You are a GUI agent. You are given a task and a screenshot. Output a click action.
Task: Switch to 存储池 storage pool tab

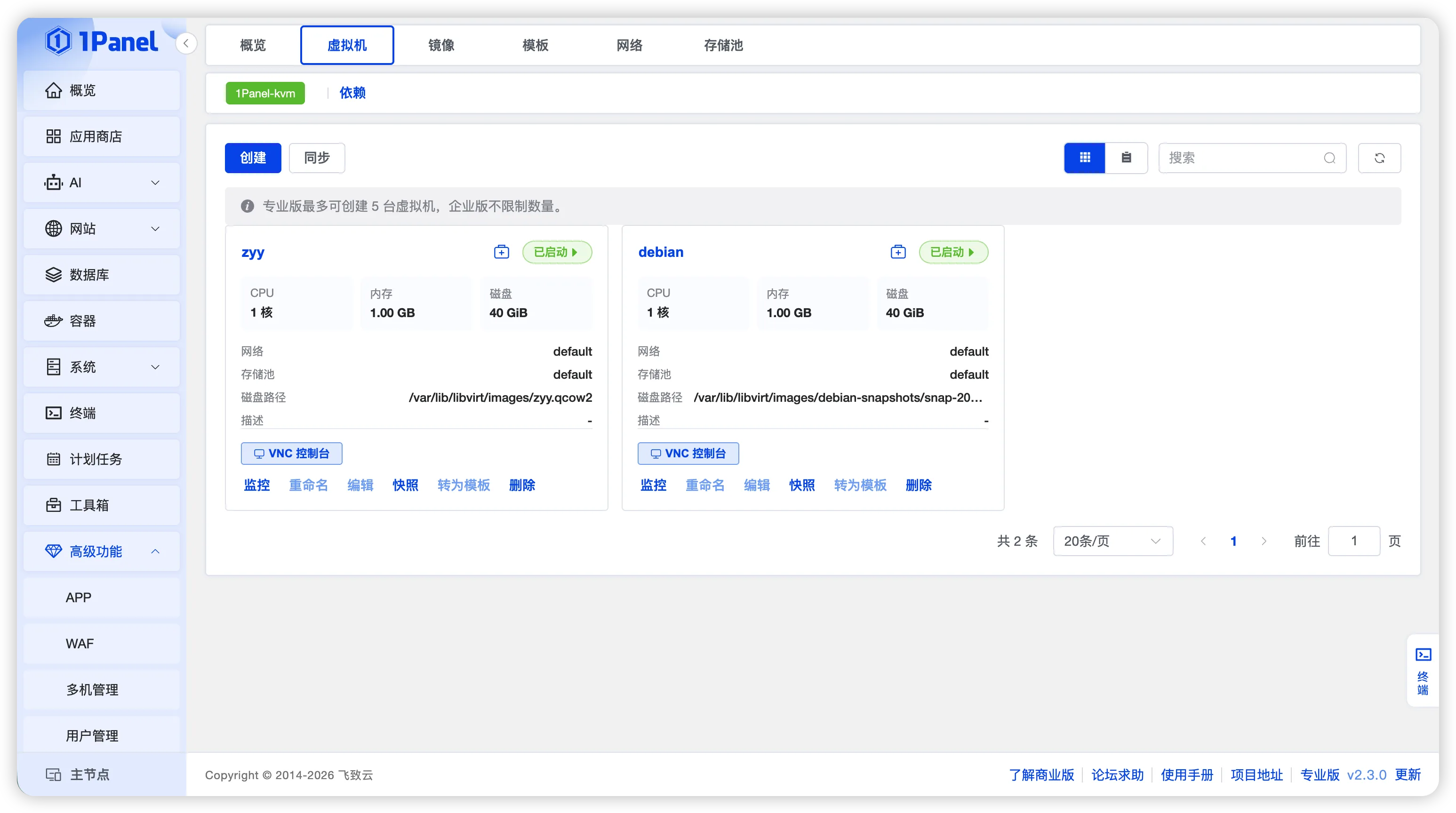coord(723,45)
